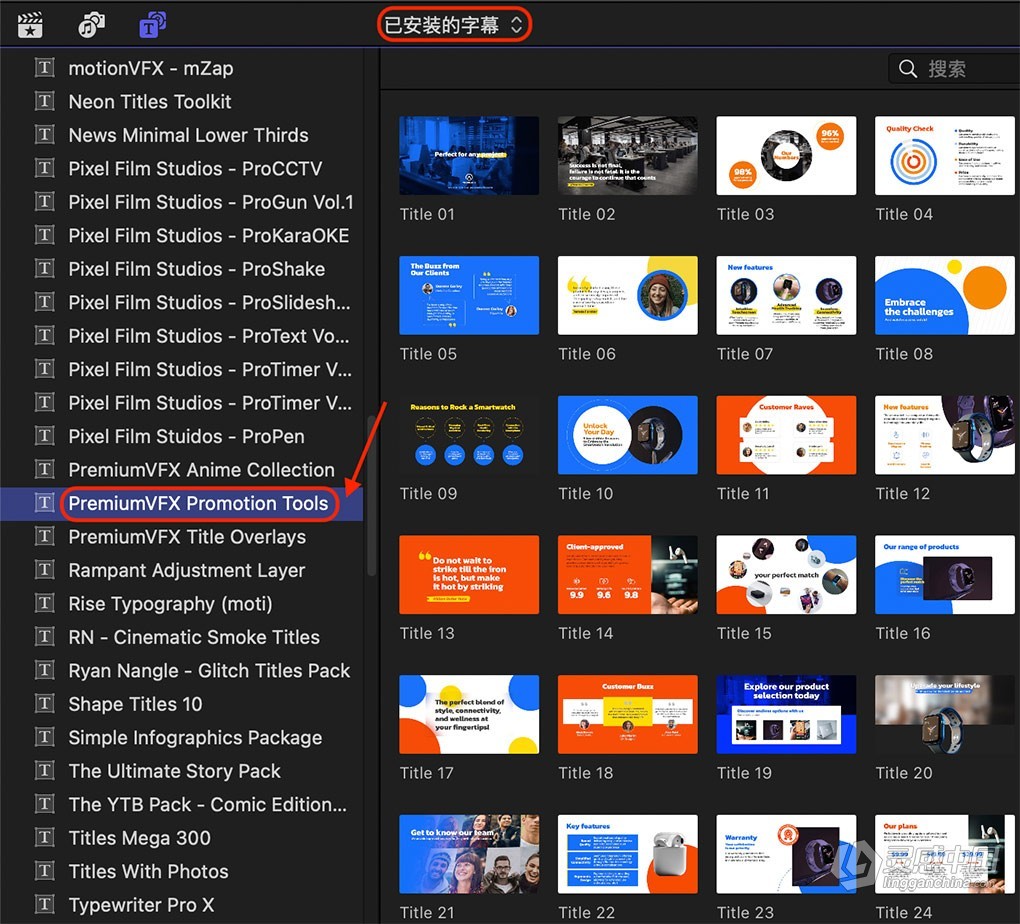This screenshot has width=1020, height=924.
Task: Select PremiumVFX Promotion Tools category
Action: (198, 503)
